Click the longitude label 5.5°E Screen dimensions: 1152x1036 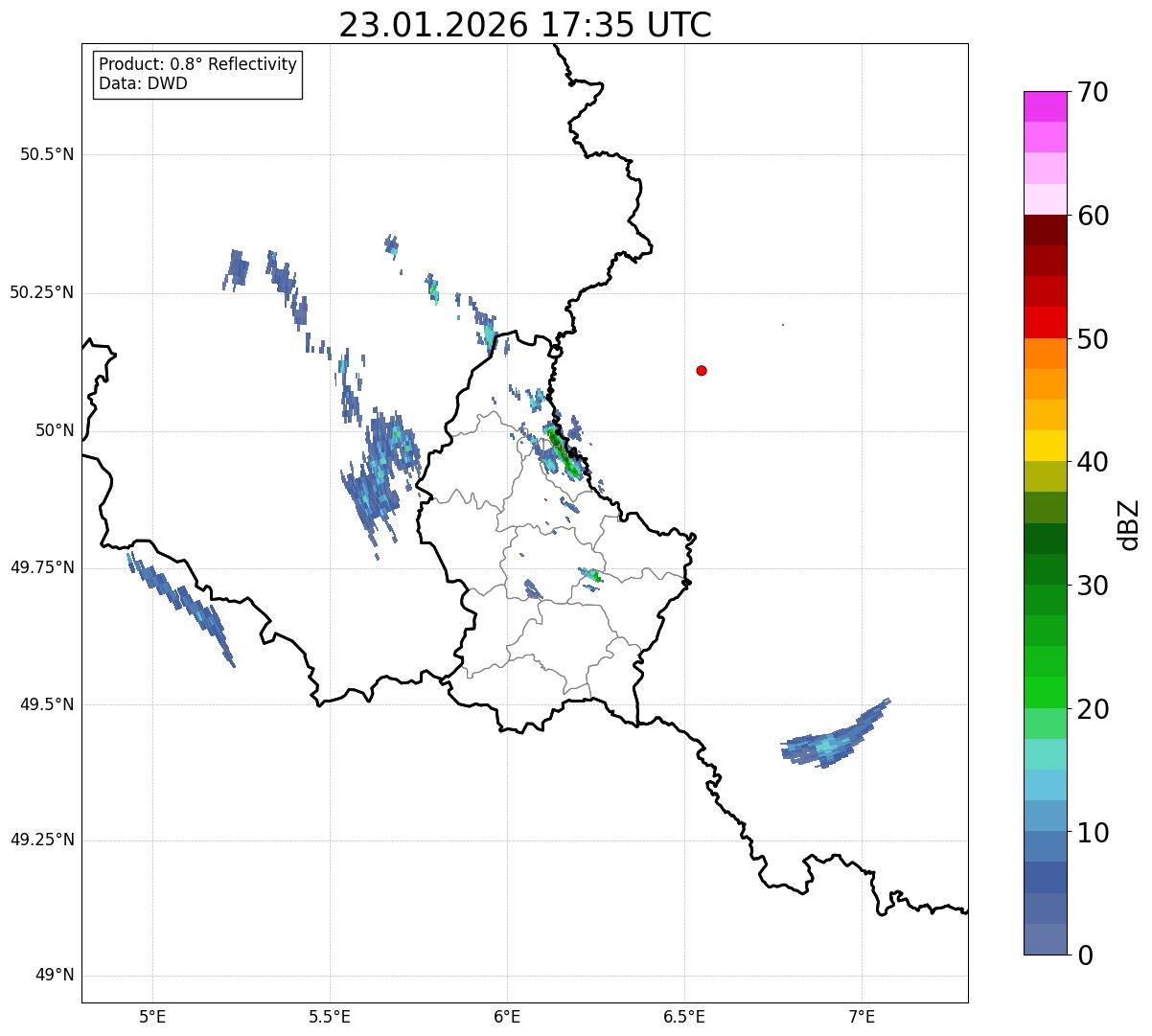coord(330,1017)
